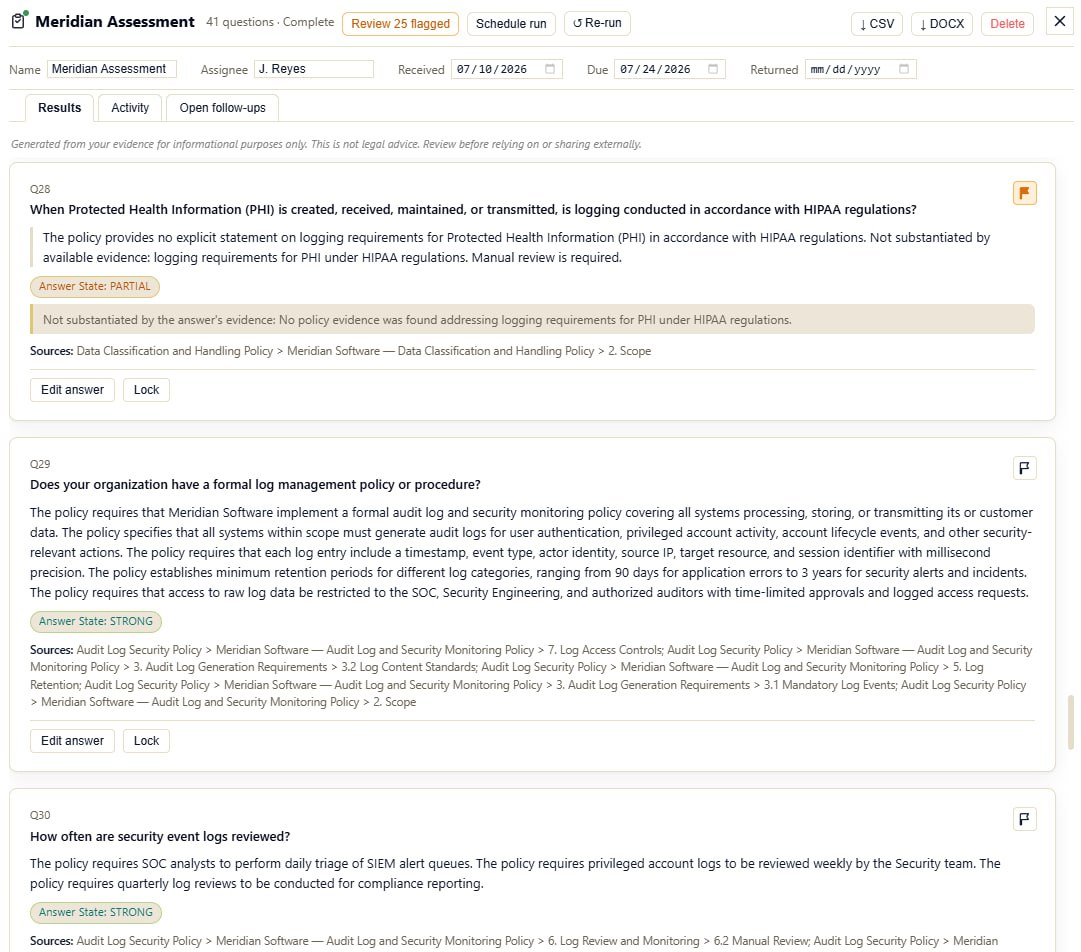
Task: Select the Received date field 07/10/2026
Action: 507,69
